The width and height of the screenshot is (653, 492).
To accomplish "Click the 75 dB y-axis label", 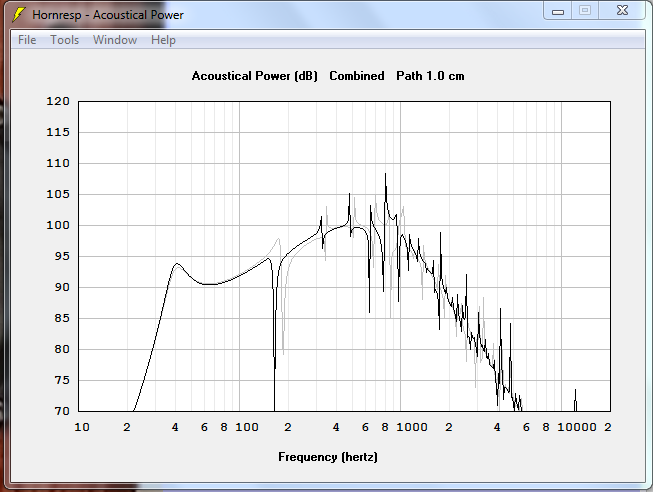I will click(62, 380).
